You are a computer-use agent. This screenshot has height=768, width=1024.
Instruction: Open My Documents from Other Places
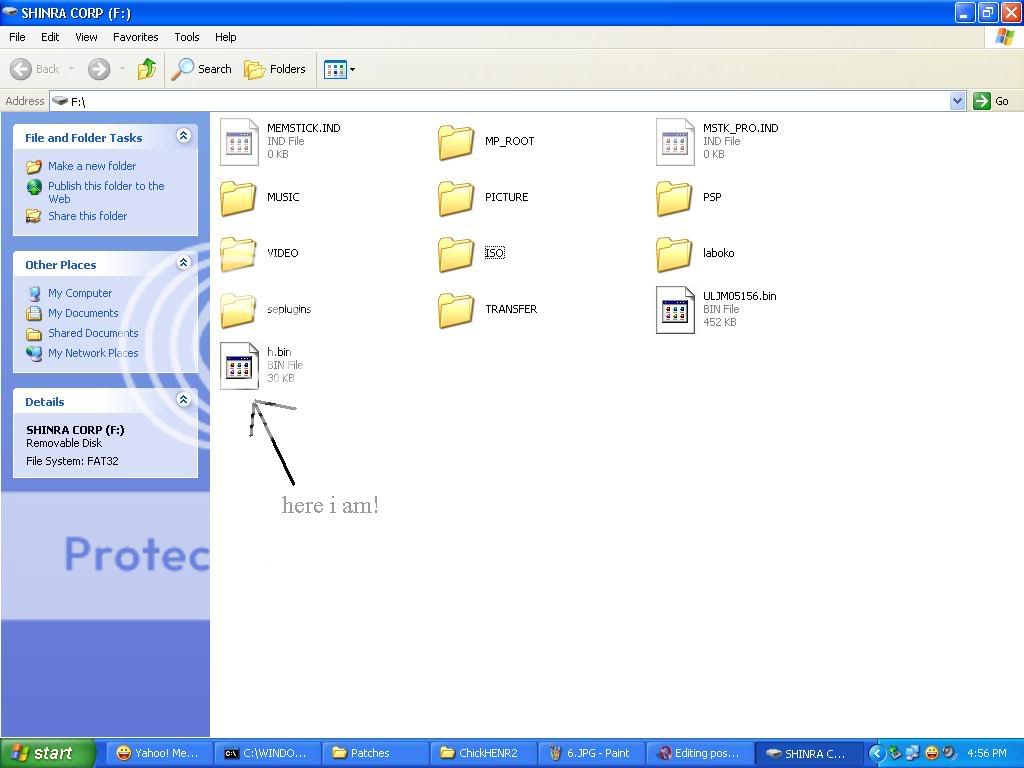click(83, 313)
